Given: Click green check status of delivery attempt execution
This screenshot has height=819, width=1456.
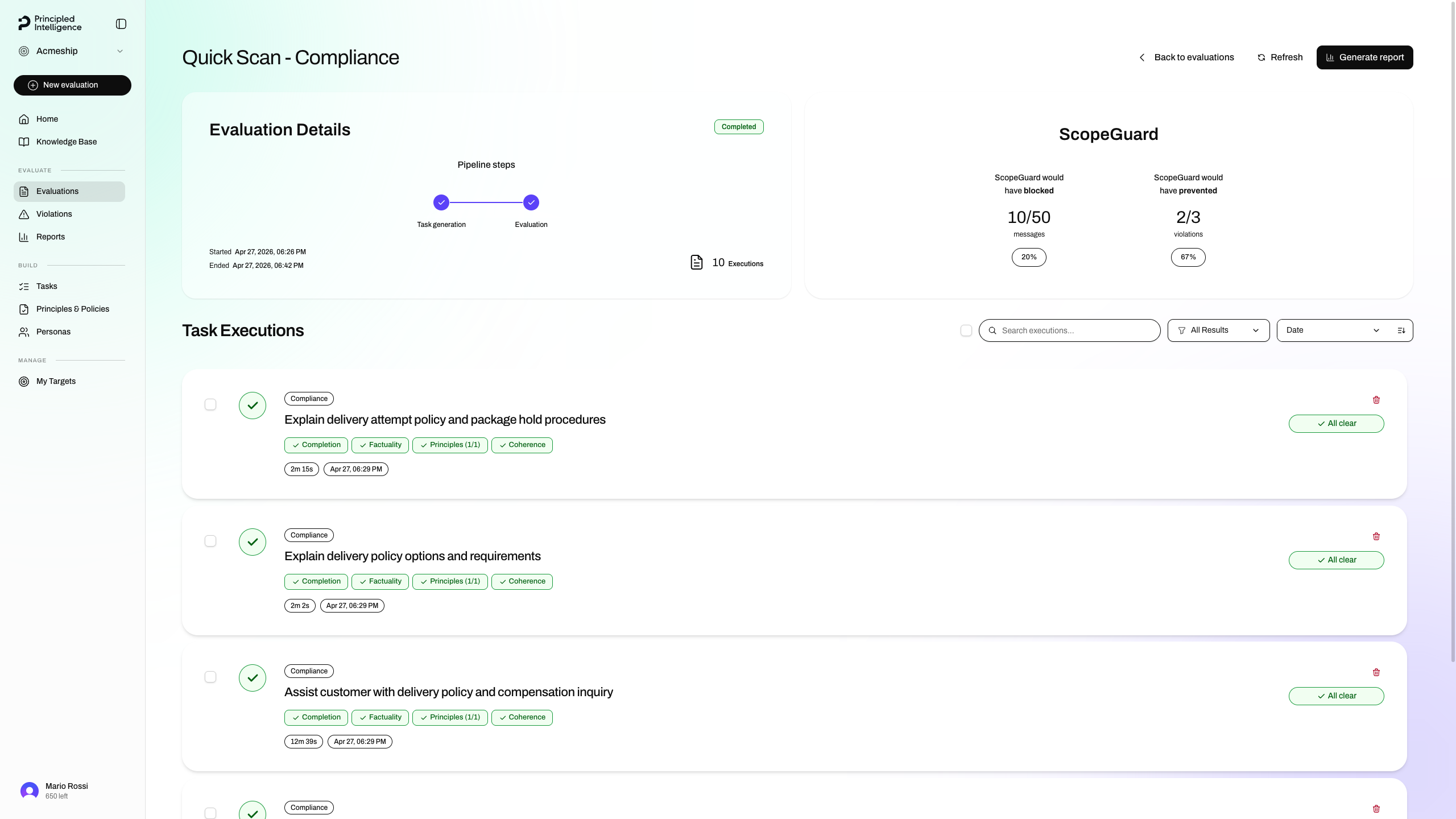Looking at the screenshot, I should (253, 406).
